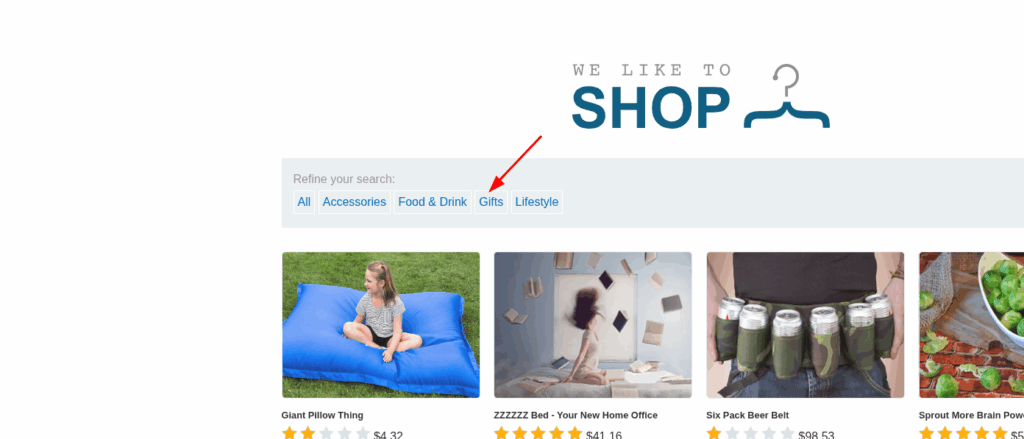Click the first star under ZZZZZZ Bed
Viewport: 1024px width, 439px height.
502,434
